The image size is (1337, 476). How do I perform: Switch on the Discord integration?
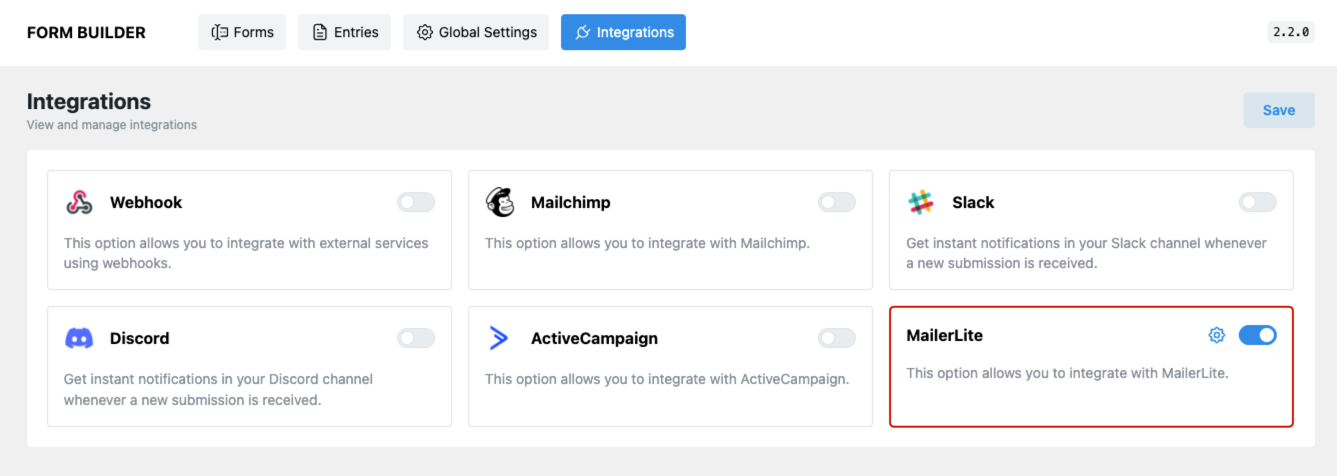click(x=416, y=338)
